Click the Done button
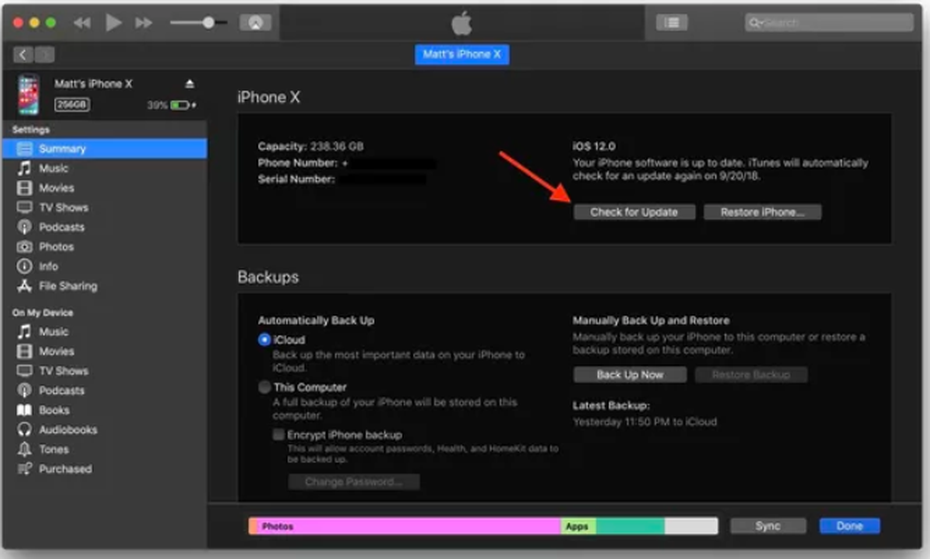This screenshot has width=930, height=559. click(x=849, y=526)
